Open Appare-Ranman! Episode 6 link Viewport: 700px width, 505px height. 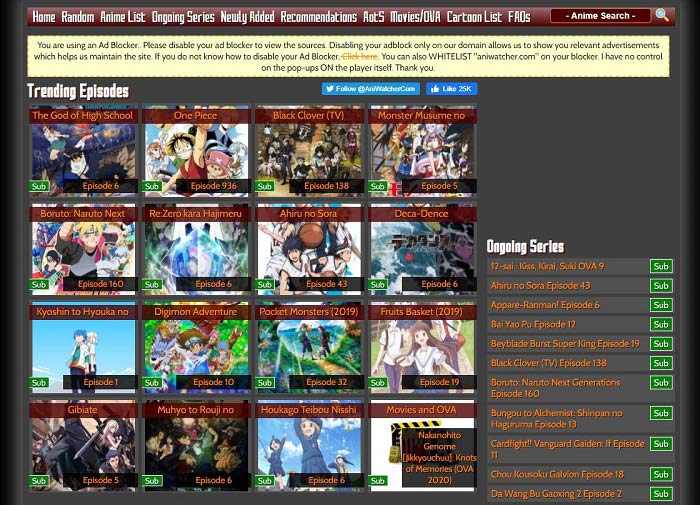tap(545, 305)
